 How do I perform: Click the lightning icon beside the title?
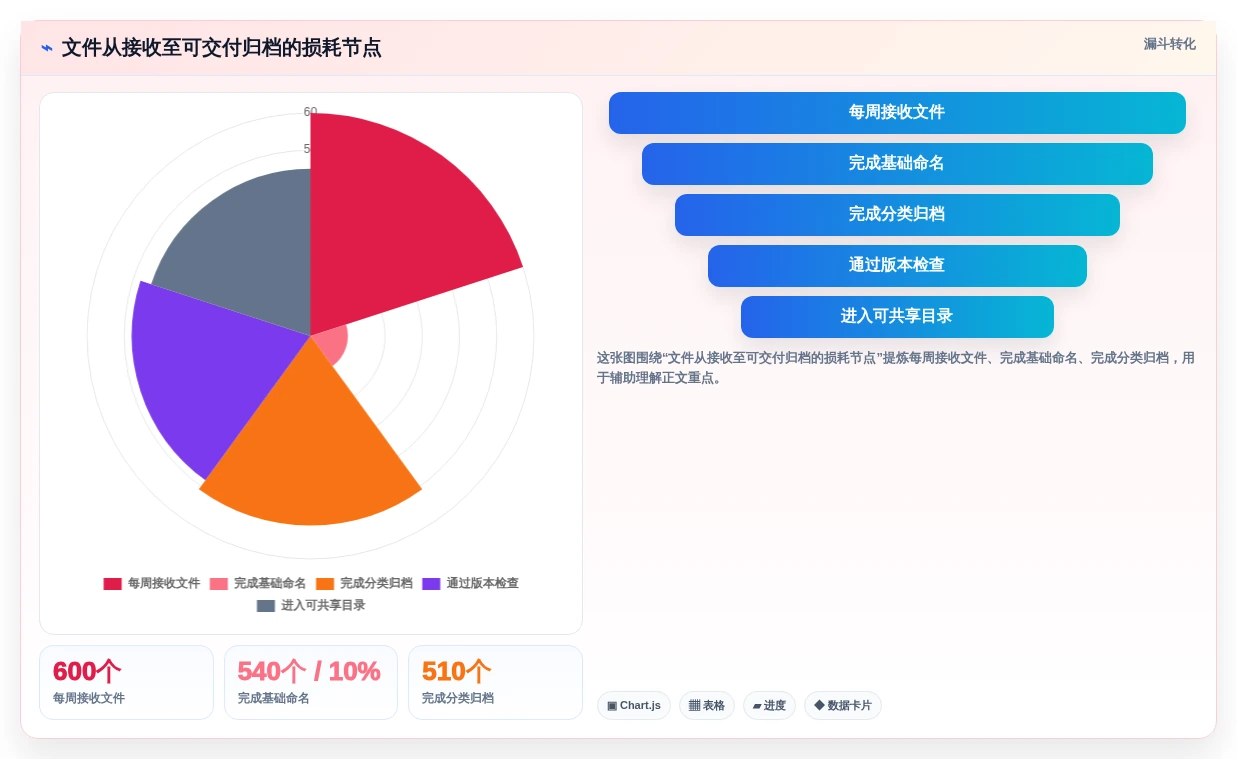46,48
